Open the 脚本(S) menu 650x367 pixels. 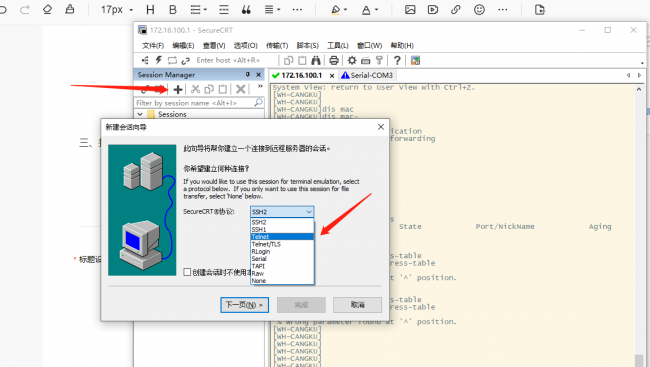pyautogui.click(x=308, y=46)
